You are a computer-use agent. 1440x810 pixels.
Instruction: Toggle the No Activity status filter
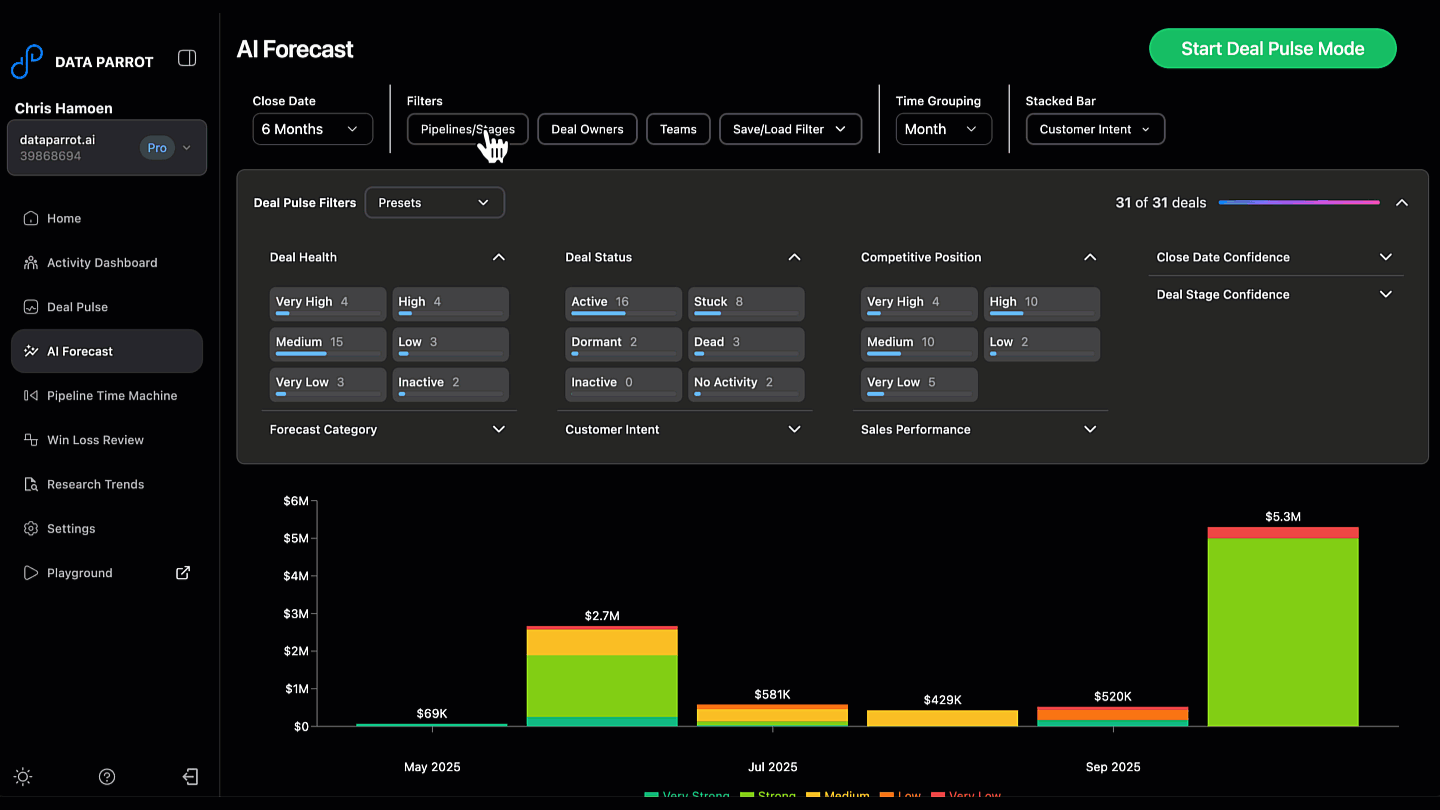[746, 383]
